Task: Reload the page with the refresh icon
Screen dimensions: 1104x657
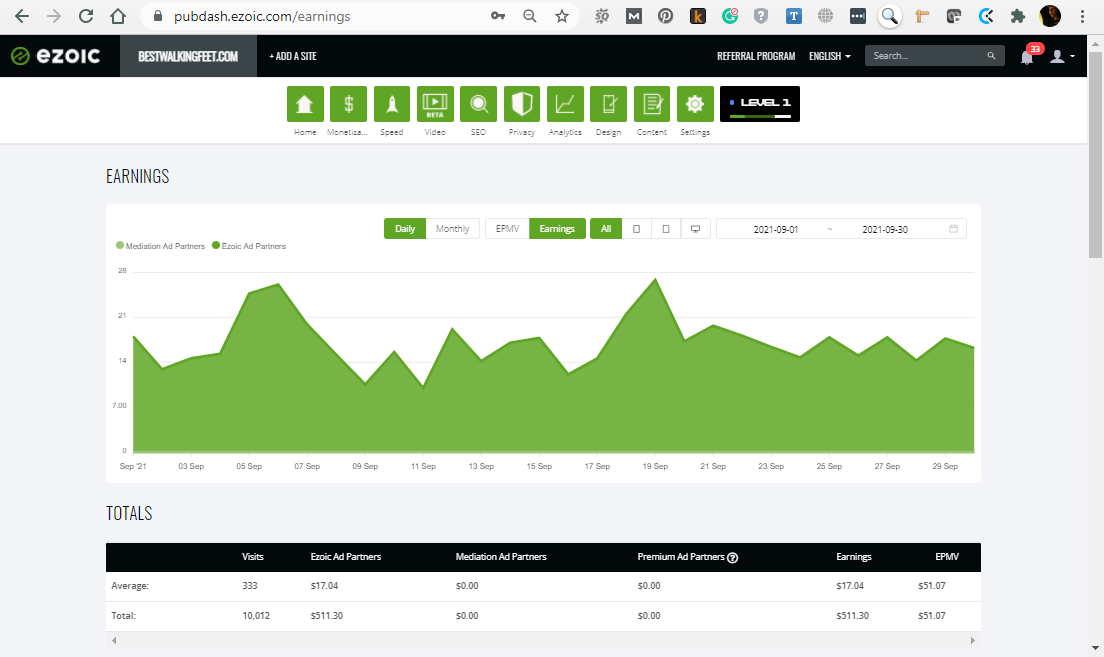Action: pos(86,16)
